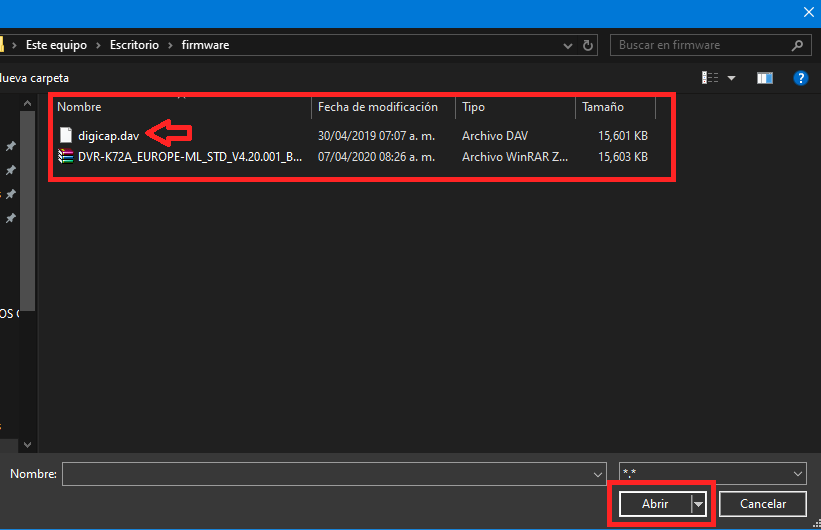The width and height of the screenshot is (821, 530).
Task: Toggle the preview pane icon
Action: [764, 78]
